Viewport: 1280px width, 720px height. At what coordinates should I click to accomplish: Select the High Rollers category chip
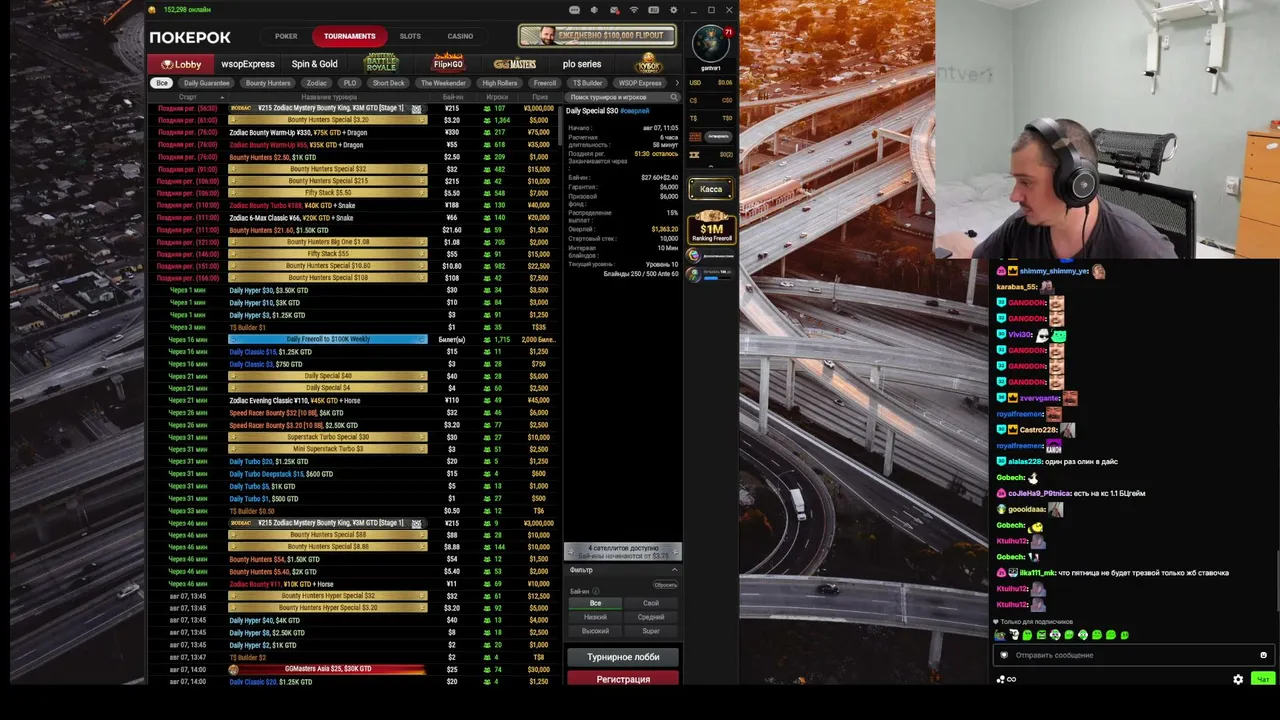pyautogui.click(x=500, y=83)
